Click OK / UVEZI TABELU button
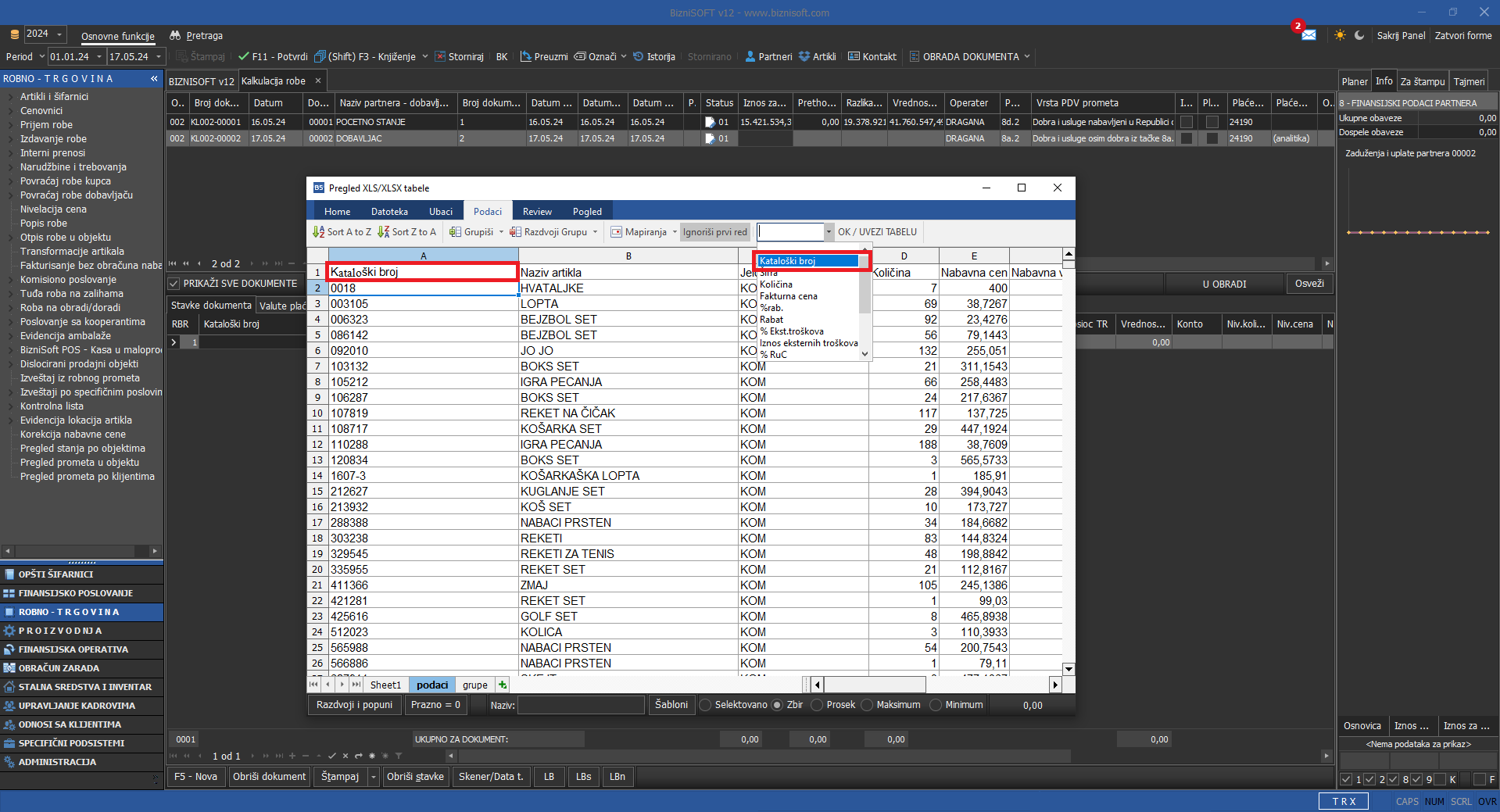Screen dimensions: 1500x812 [877, 232]
